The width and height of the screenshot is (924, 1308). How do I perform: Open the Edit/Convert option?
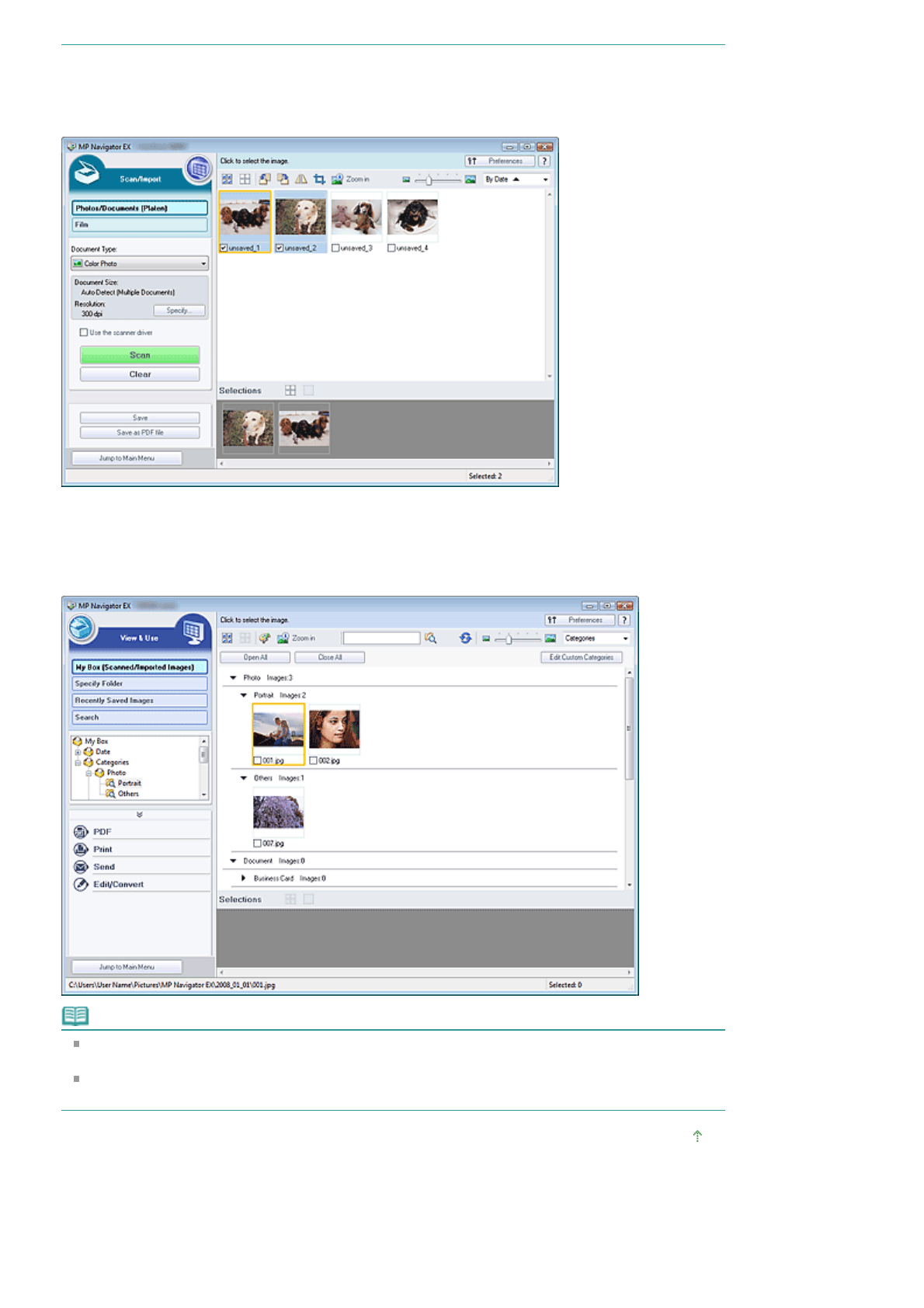click(x=118, y=885)
